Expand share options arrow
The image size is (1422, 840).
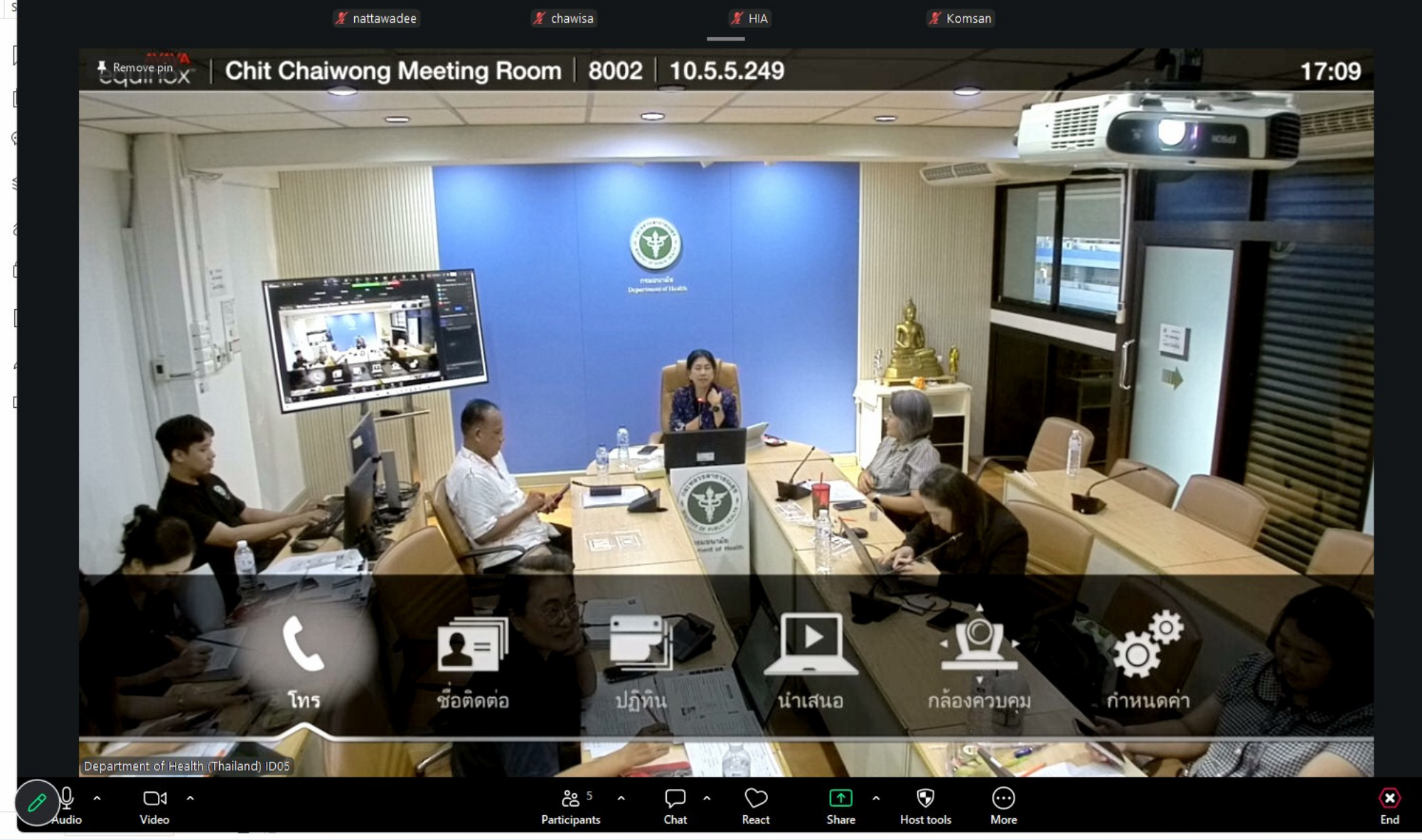click(876, 799)
